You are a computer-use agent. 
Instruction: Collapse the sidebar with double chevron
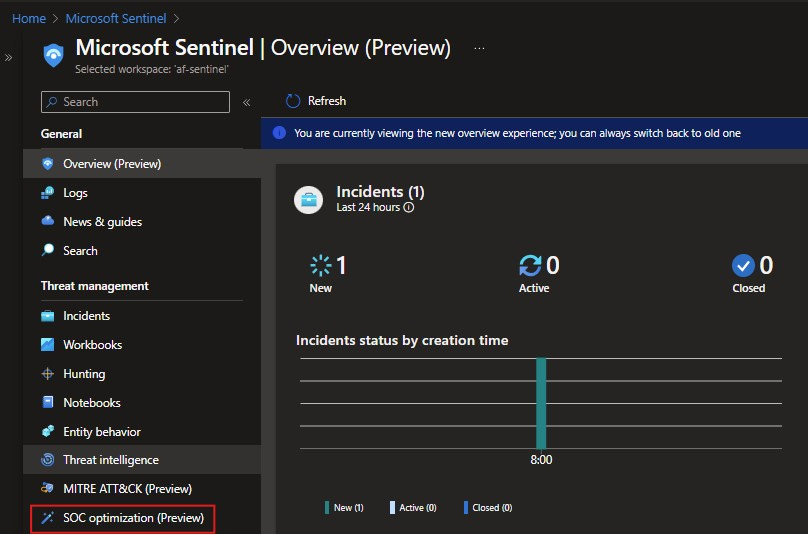coord(246,103)
